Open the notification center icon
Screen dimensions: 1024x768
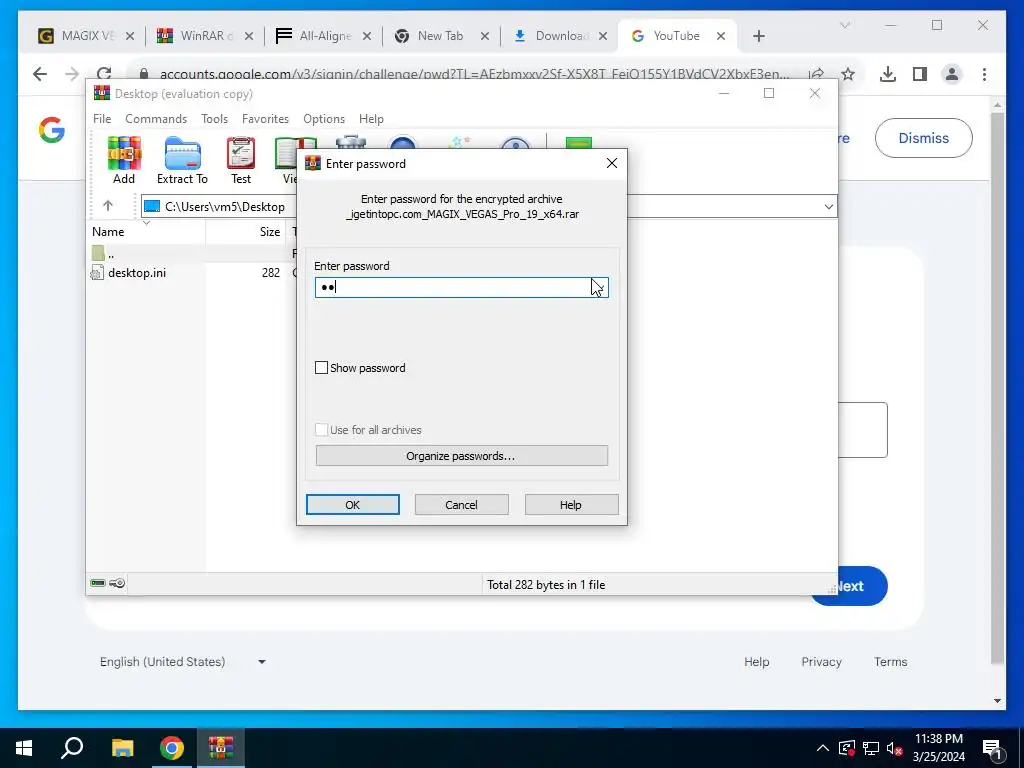(x=992, y=748)
